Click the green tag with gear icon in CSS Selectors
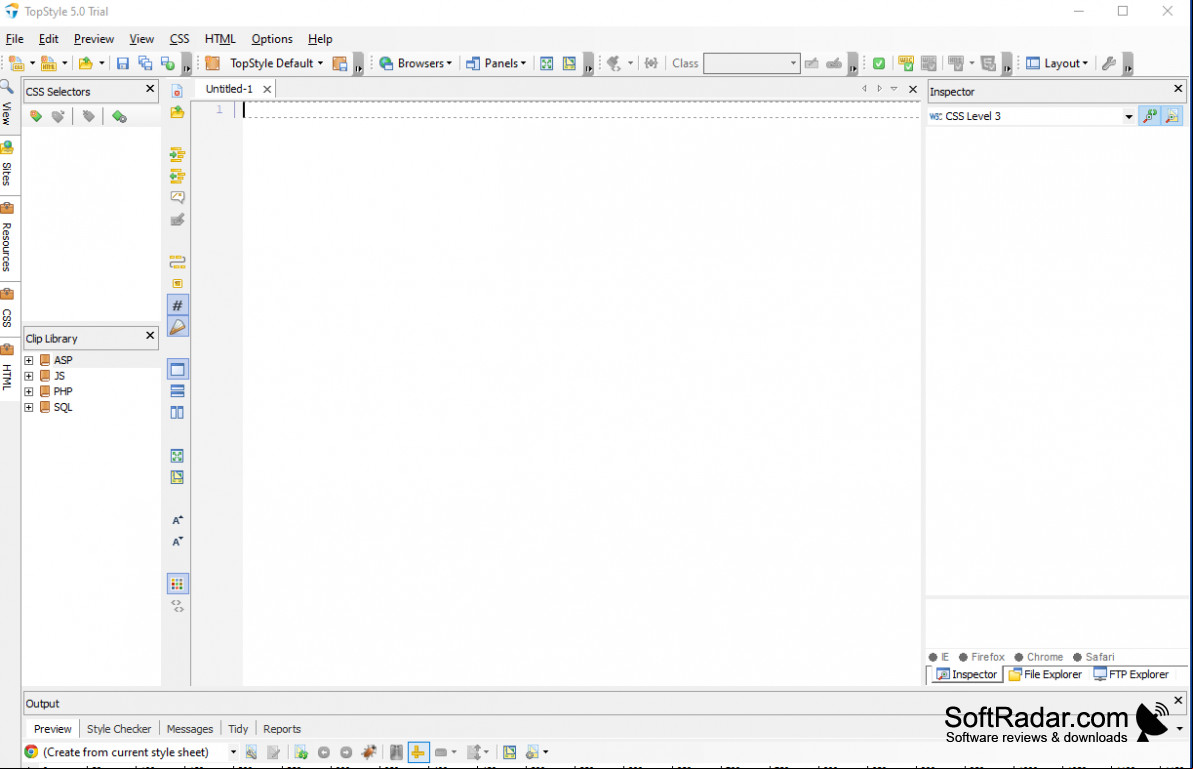1193x769 pixels. coord(119,116)
